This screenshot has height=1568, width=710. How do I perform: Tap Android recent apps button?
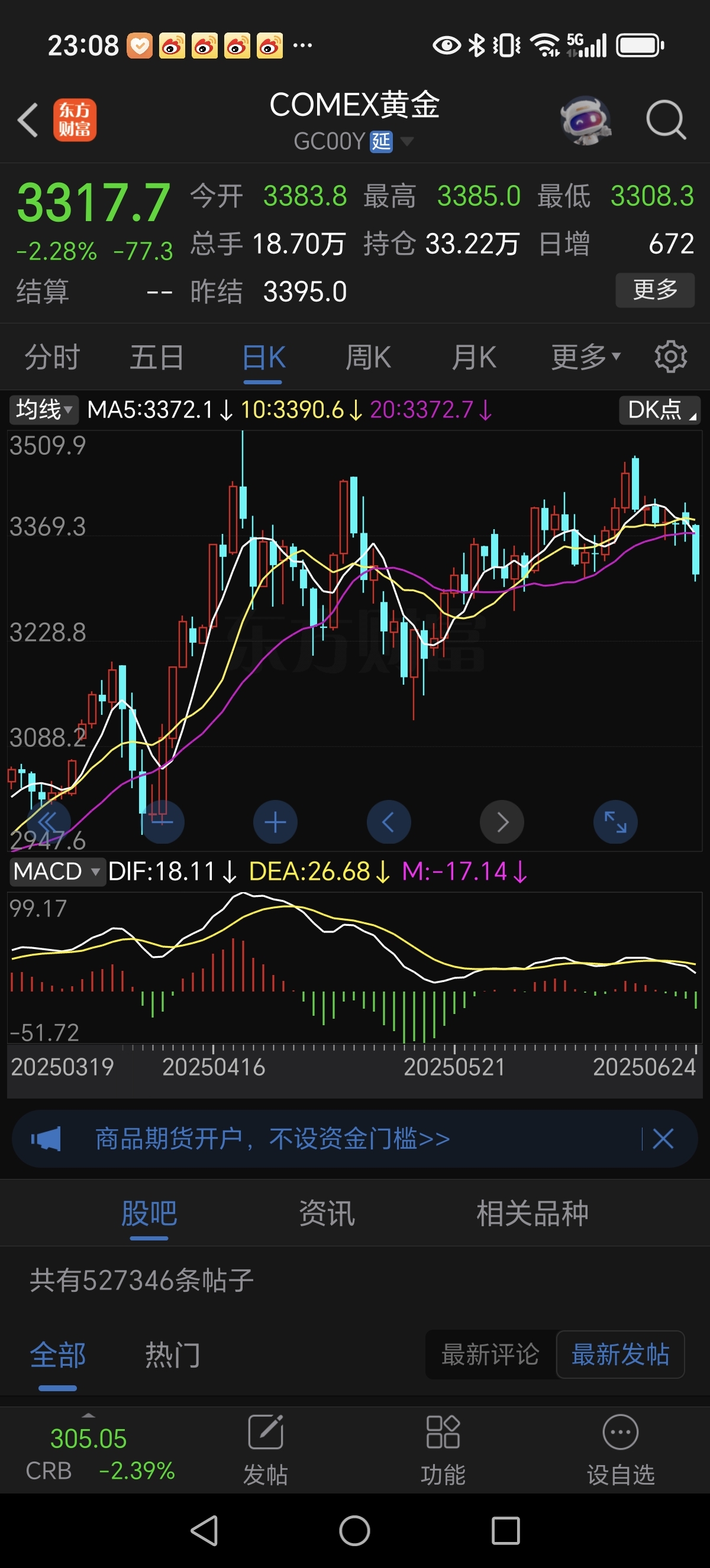[x=505, y=1530]
